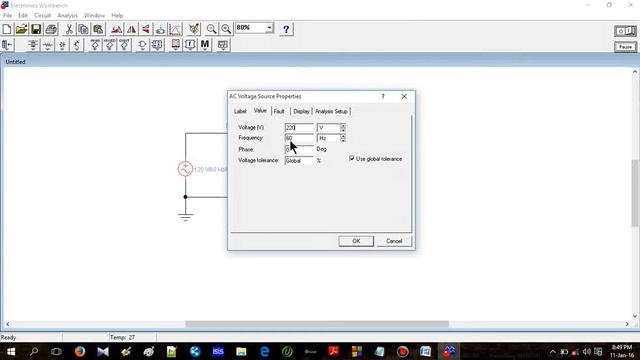Click the dialog's question mark help button

(x=383, y=96)
